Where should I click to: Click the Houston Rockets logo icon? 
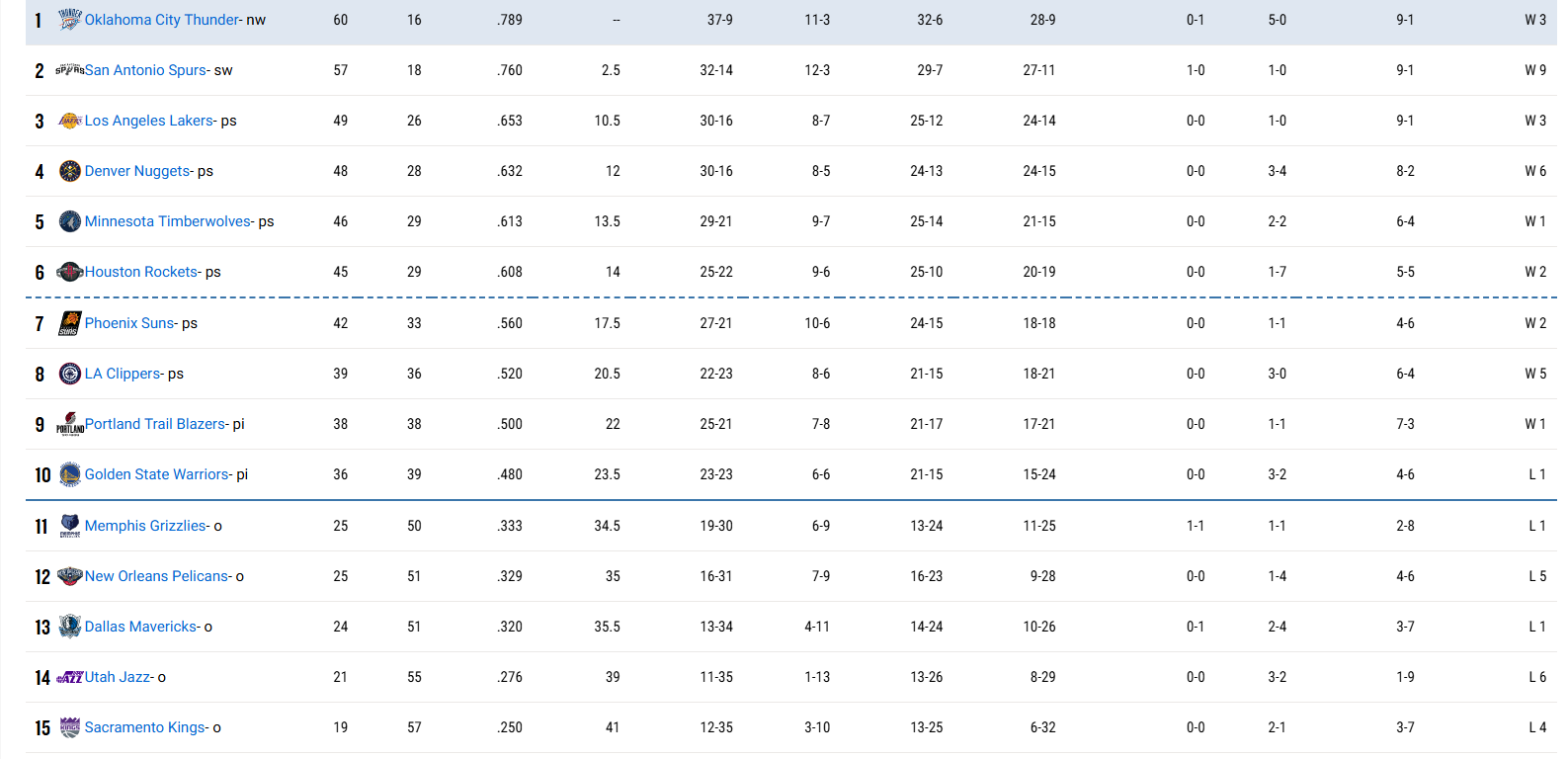(x=70, y=272)
